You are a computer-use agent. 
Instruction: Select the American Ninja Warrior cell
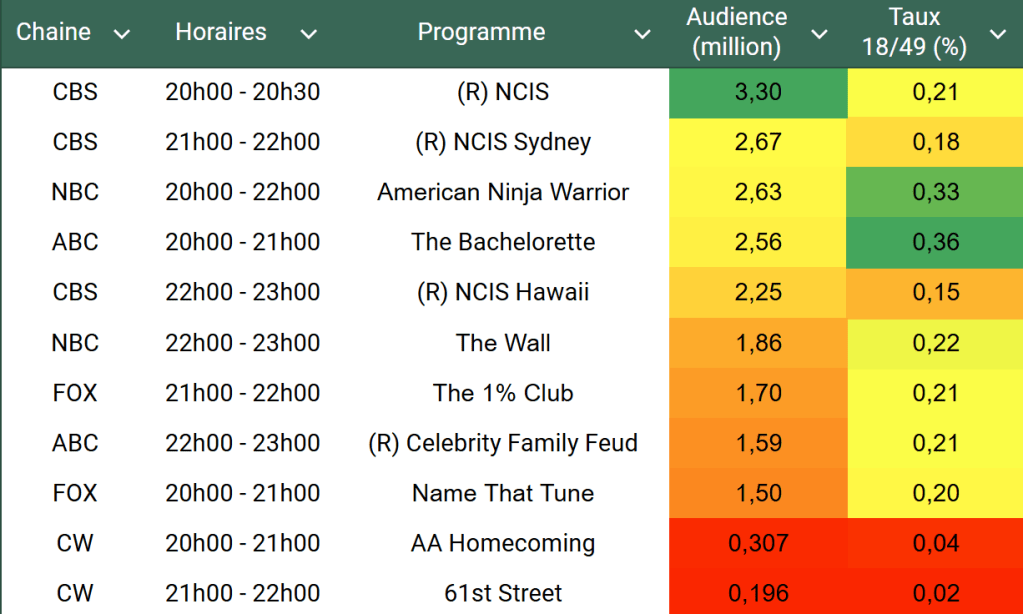pyautogui.click(x=503, y=192)
